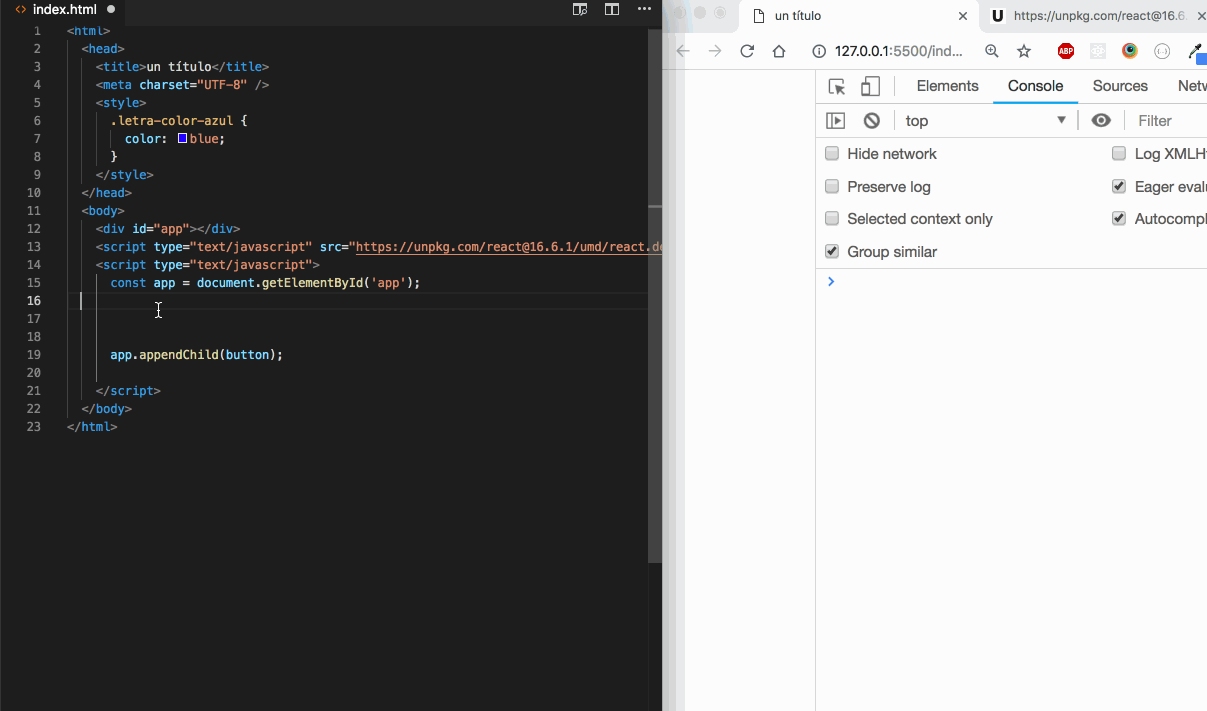Image resolution: width=1207 pixels, height=711 pixels.
Task: Open the 'top' JavaScript context dropdown
Action: [x=985, y=120]
